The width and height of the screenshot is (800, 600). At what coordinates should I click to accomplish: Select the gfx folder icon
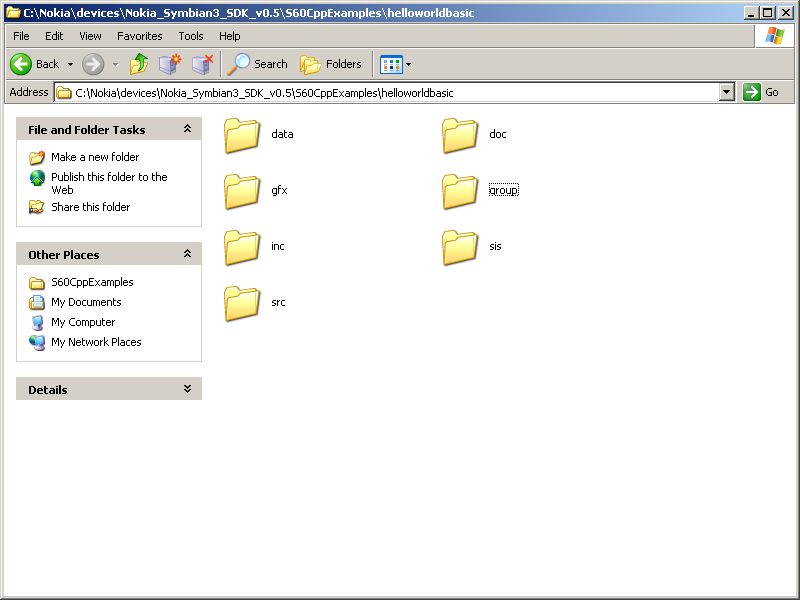(242, 191)
